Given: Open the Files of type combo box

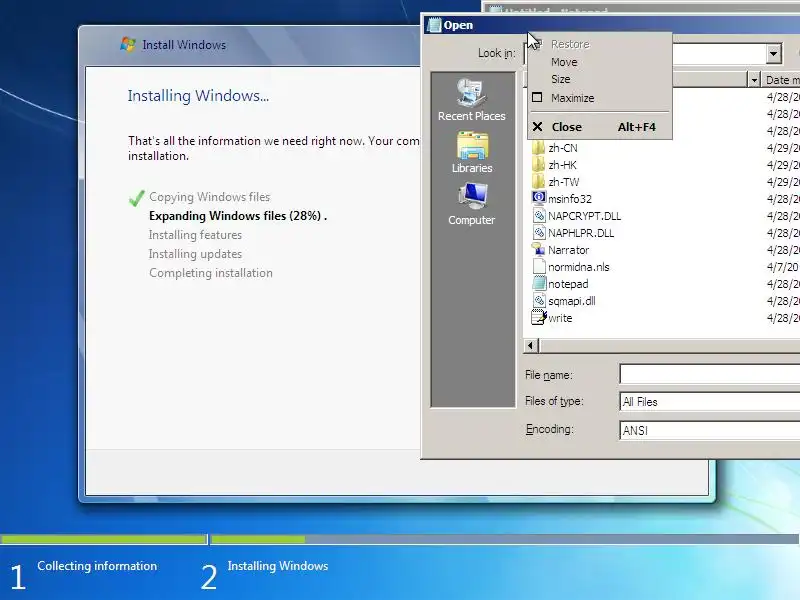Looking at the screenshot, I should 709,402.
